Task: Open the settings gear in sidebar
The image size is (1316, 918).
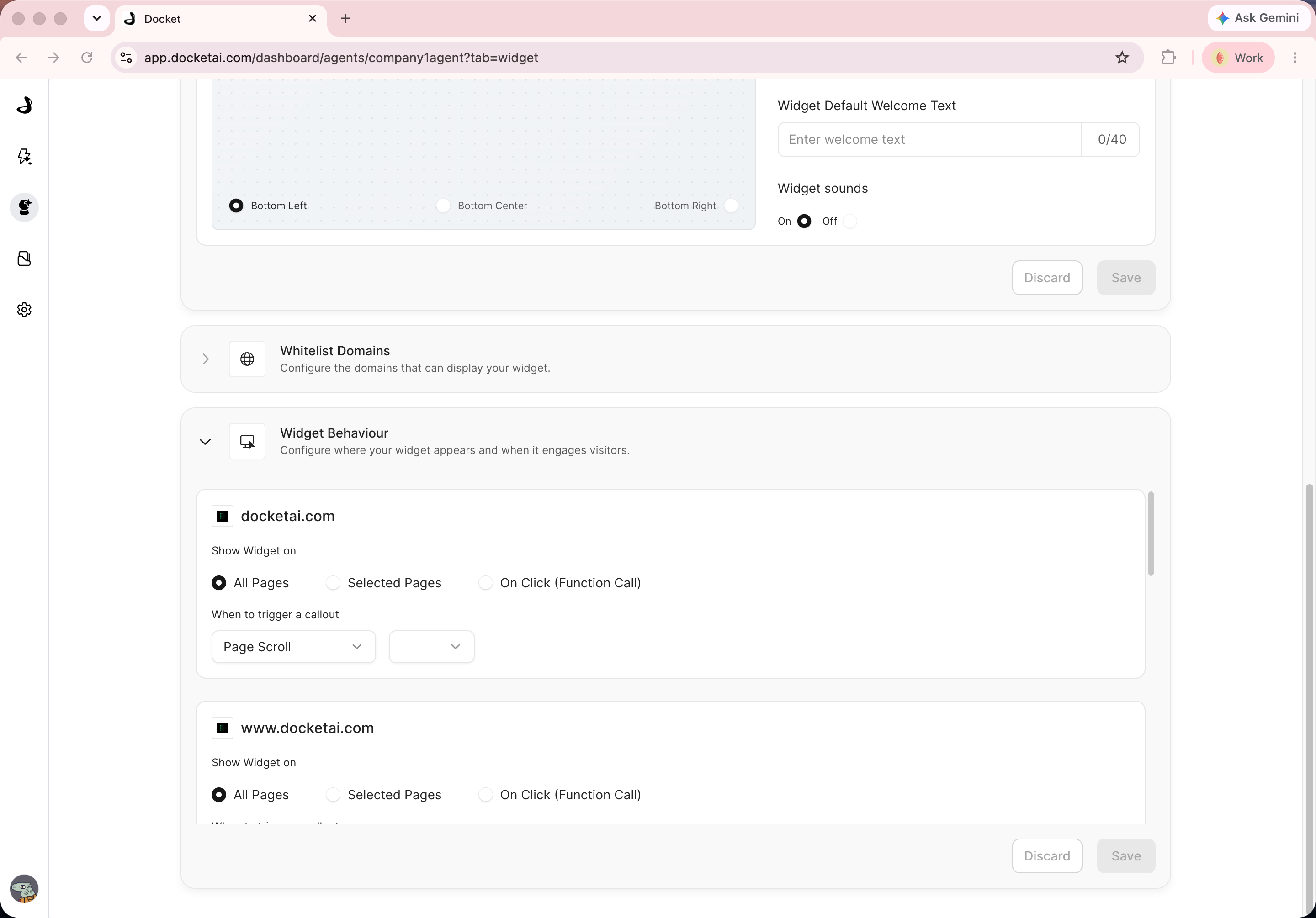Action: [x=24, y=310]
